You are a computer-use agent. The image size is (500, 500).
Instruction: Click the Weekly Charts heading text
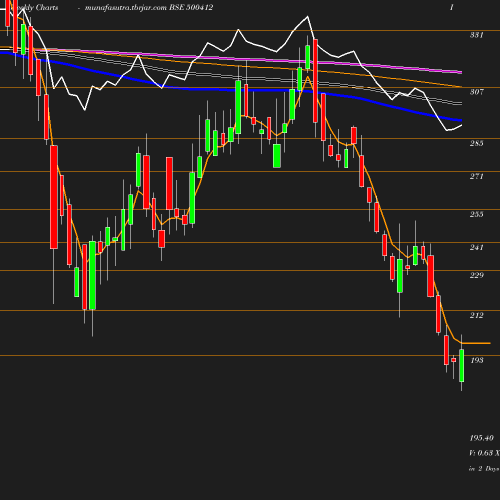click(x=35, y=8)
